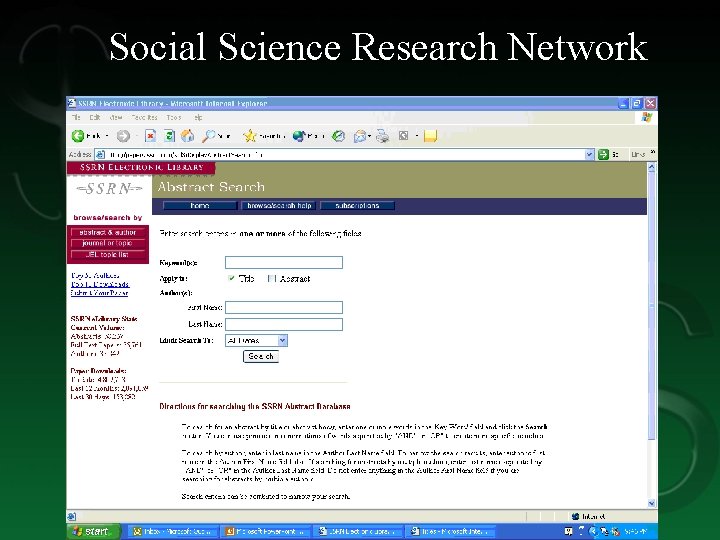Screen dimensions: 720x540
Task: Click the Search button in form
Action: [x=261, y=356]
